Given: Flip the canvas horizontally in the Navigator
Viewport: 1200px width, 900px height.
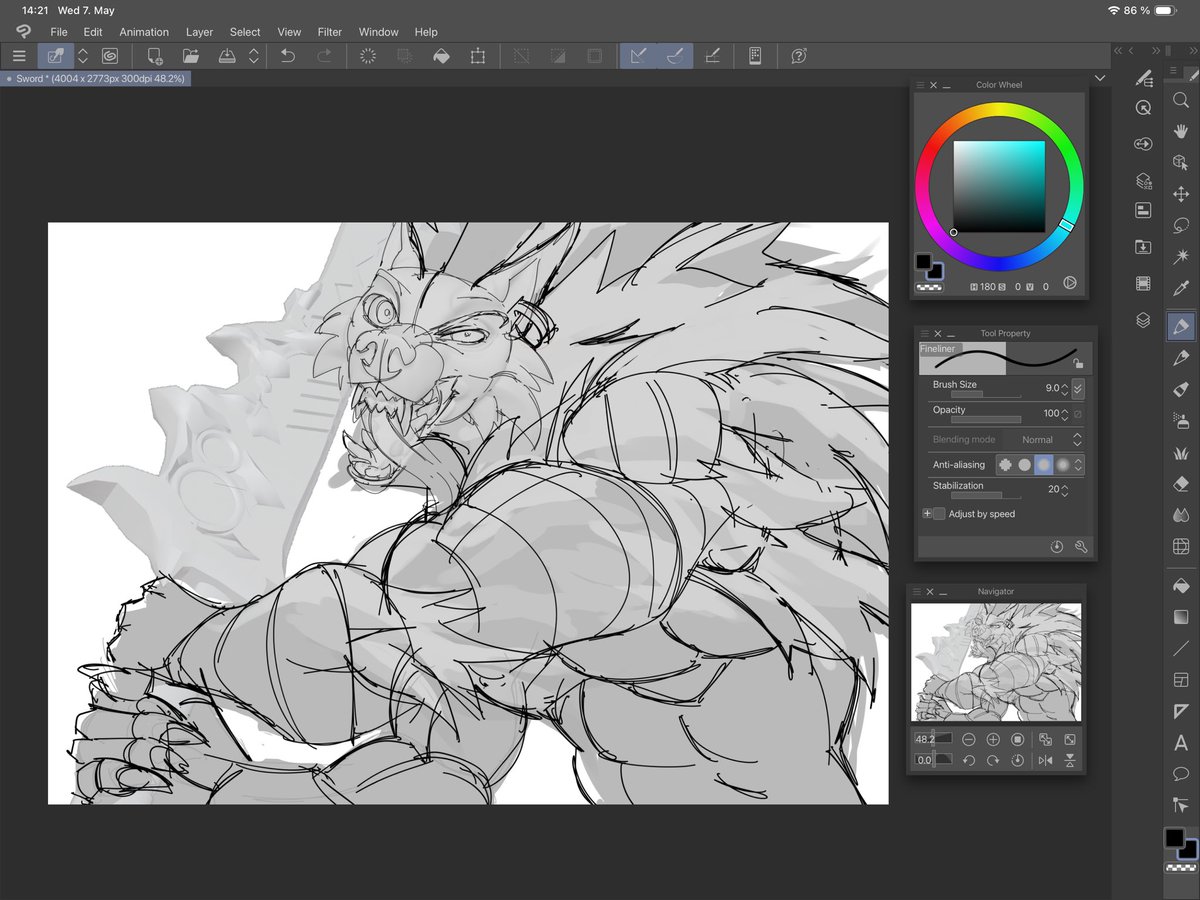Looking at the screenshot, I should pos(1046,760).
